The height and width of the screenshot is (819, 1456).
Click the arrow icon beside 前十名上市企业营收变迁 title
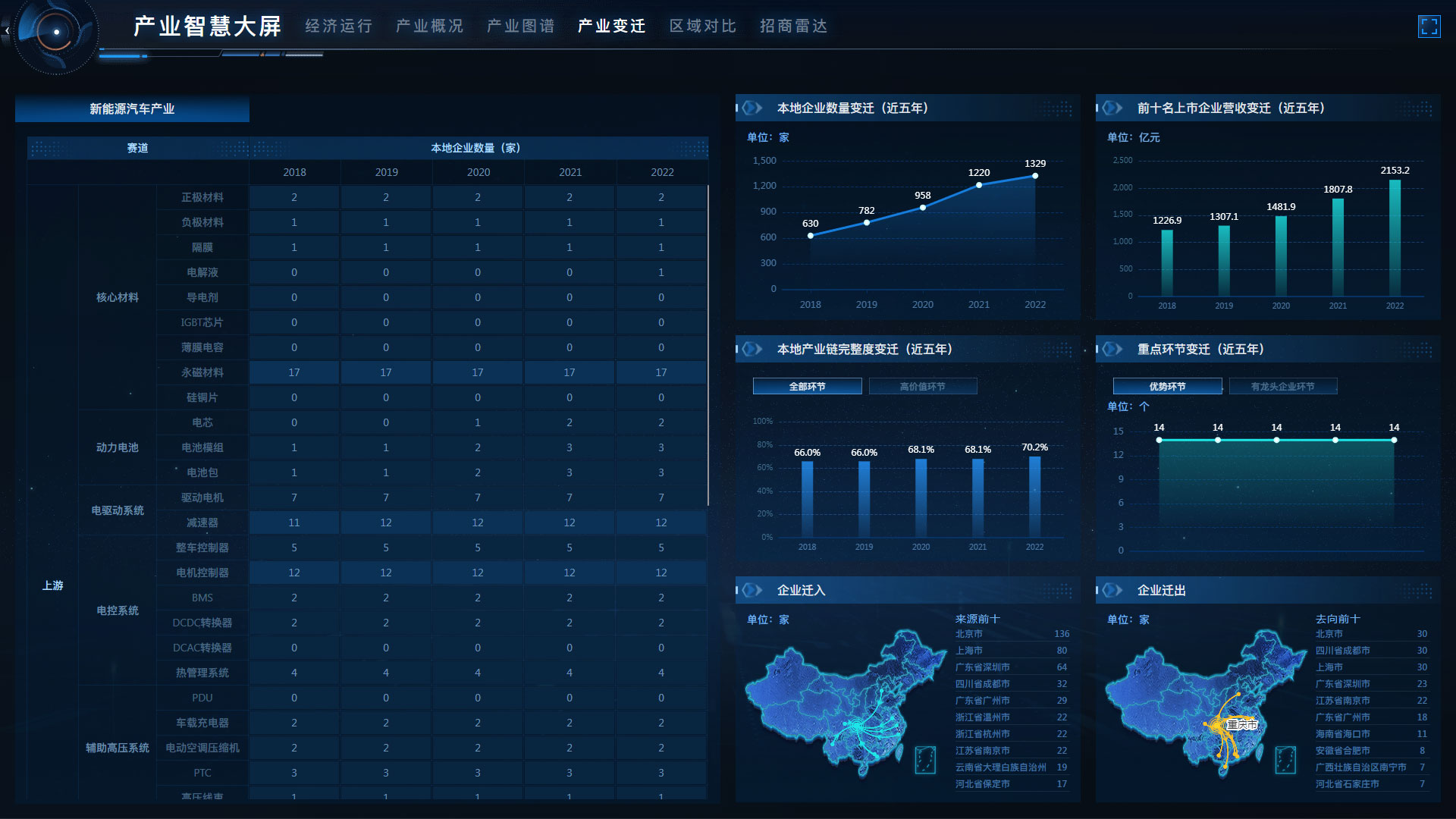[1112, 108]
